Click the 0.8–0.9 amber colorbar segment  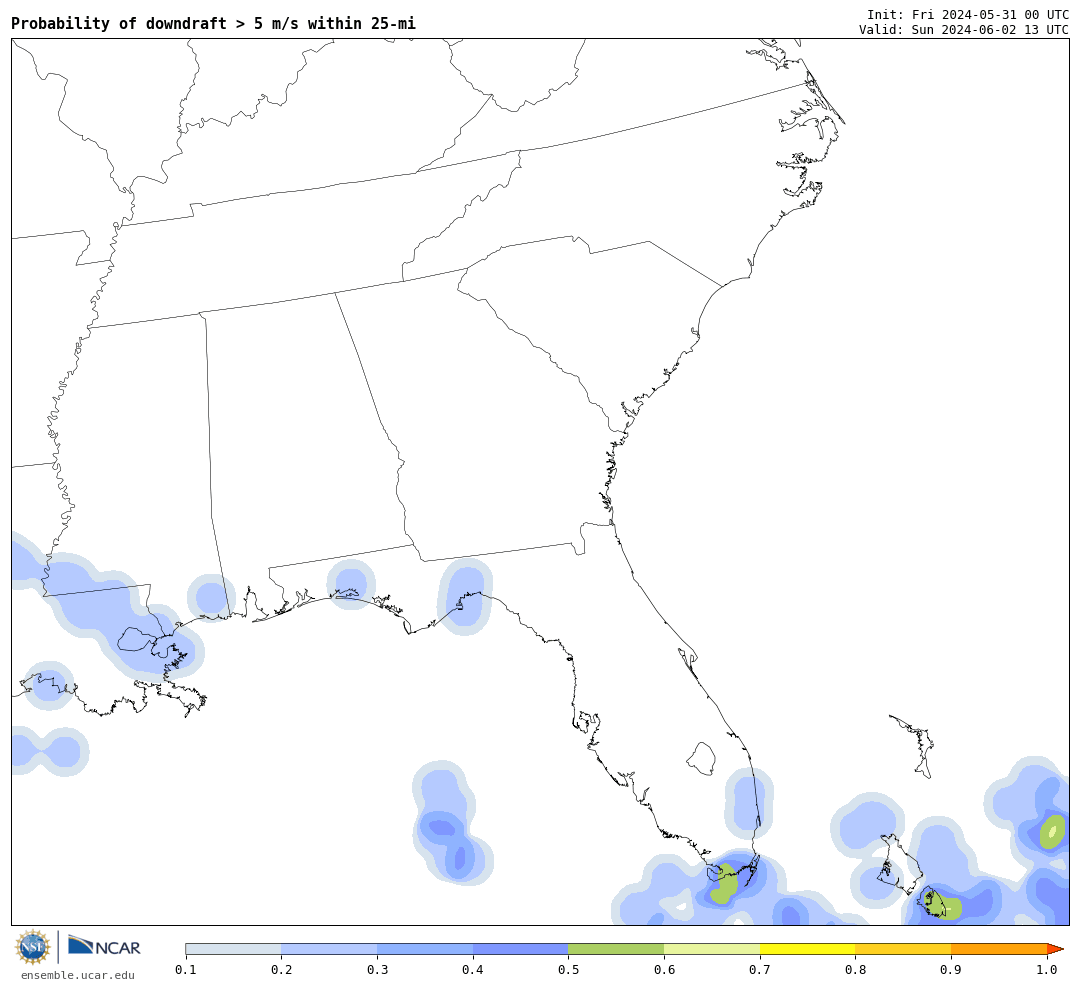tap(904, 949)
